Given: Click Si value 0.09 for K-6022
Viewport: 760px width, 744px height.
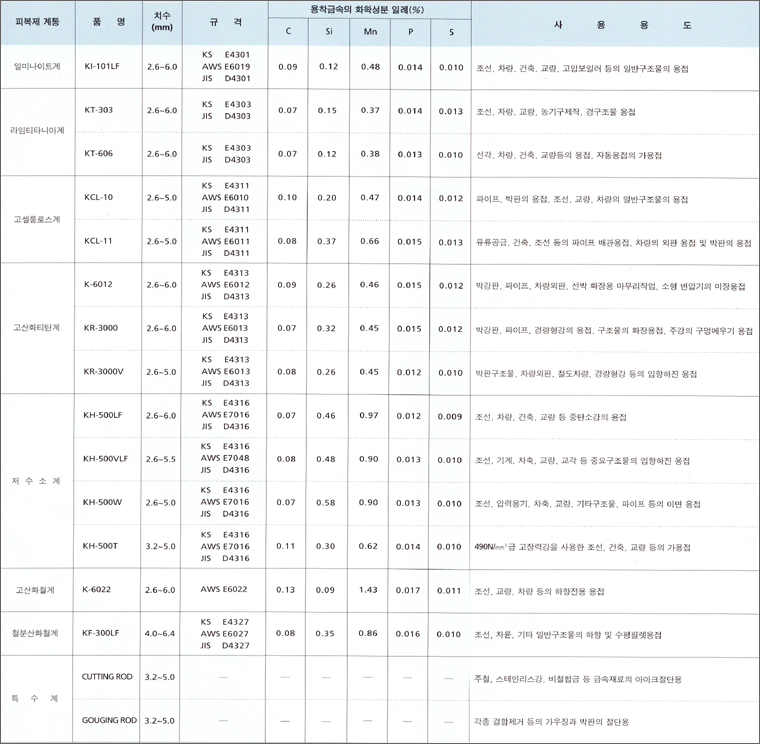Looking at the screenshot, I should pyautogui.click(x=325, y=590).
